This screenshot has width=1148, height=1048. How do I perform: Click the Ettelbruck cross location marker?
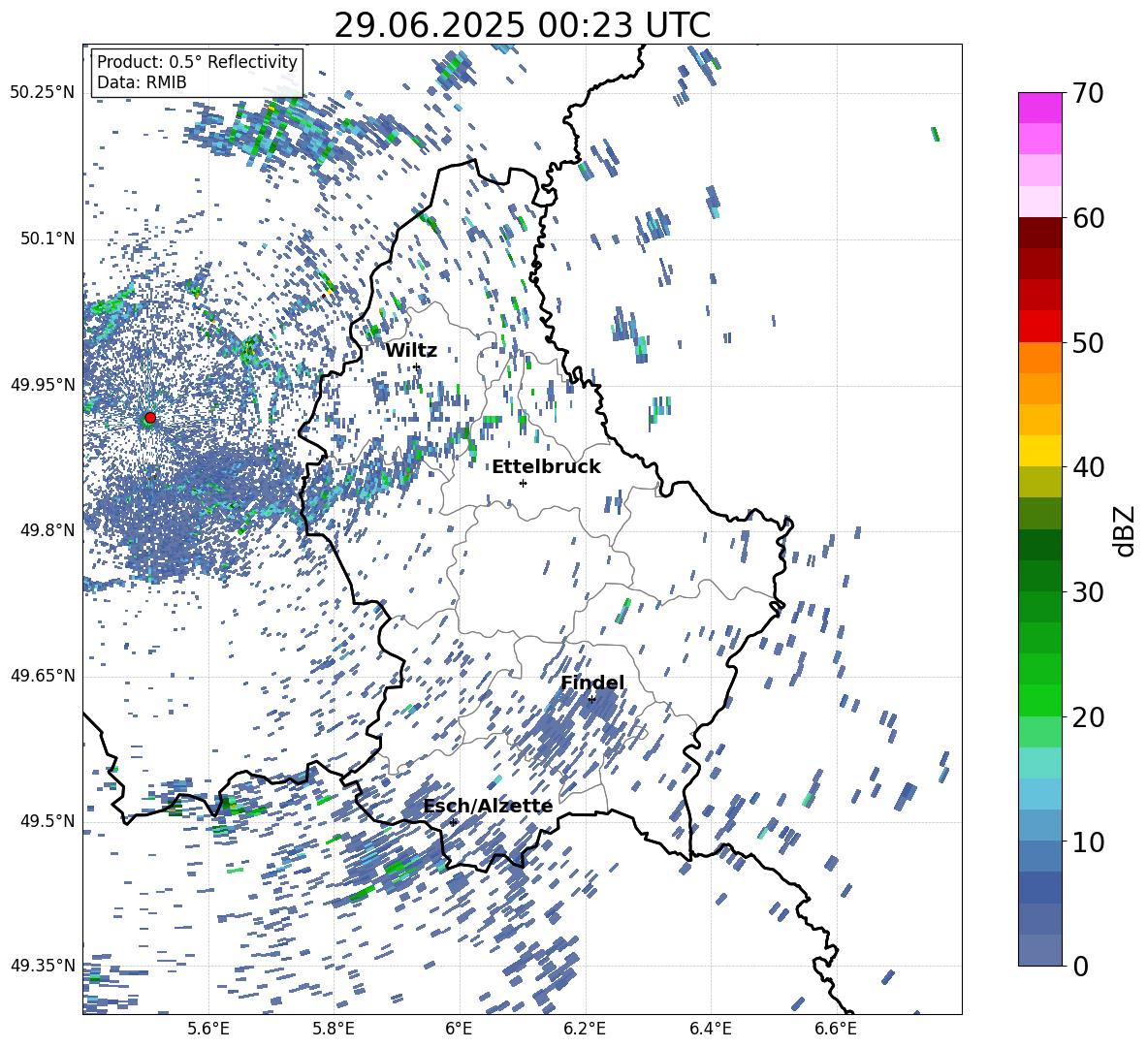(x=523, y=483)
